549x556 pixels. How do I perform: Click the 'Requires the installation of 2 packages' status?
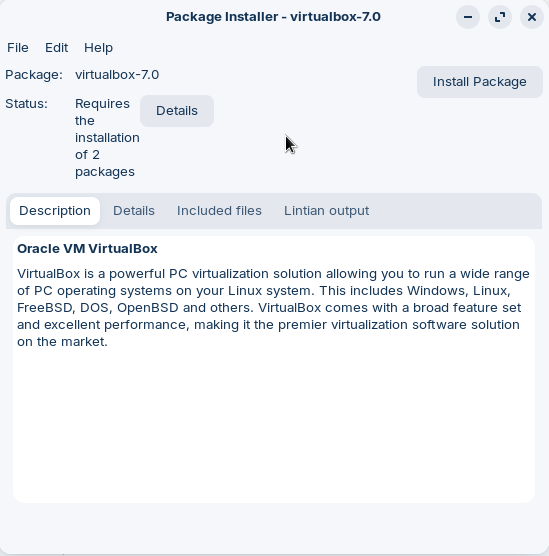[107, 138]
